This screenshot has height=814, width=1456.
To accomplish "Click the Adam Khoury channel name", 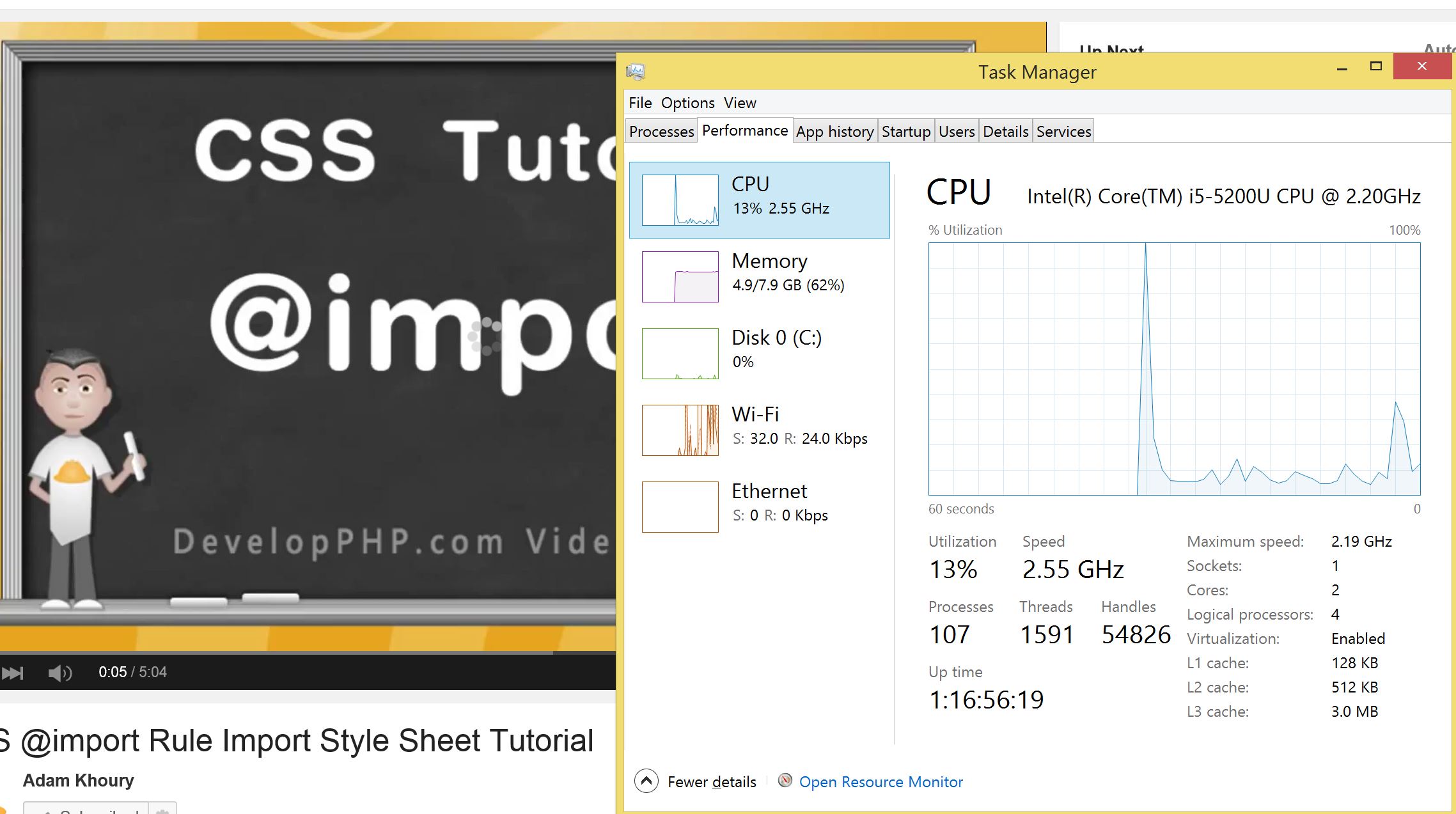I will pos(79,780).
